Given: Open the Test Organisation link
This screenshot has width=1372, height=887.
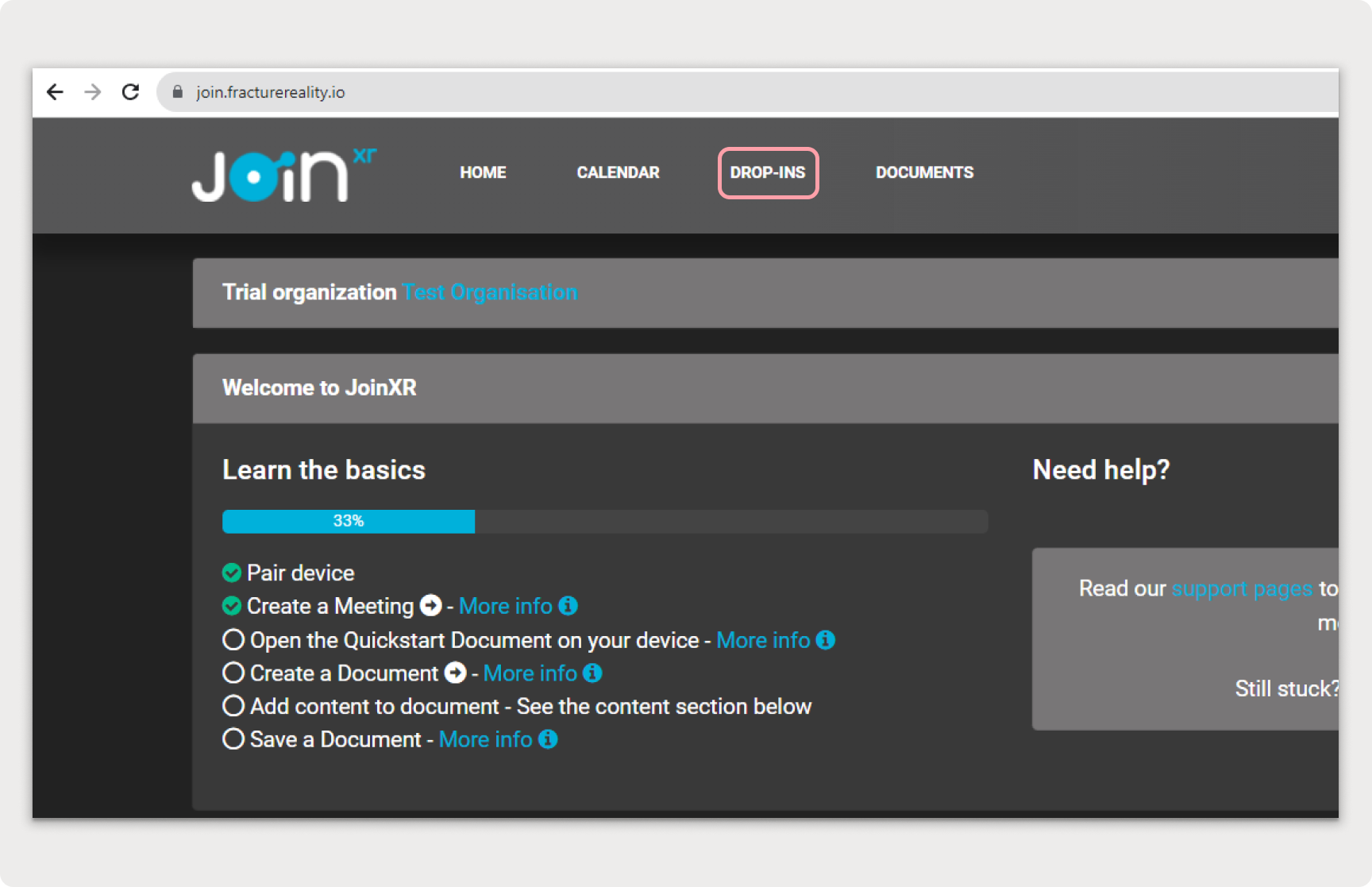Looking at the screenshot, I should pos(489,292).
